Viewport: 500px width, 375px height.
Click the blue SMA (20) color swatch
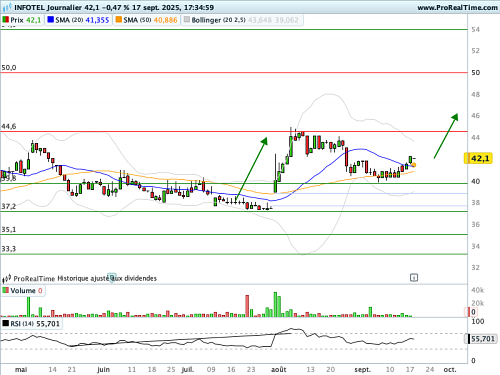pyautogui.click(x=50, y=20)
